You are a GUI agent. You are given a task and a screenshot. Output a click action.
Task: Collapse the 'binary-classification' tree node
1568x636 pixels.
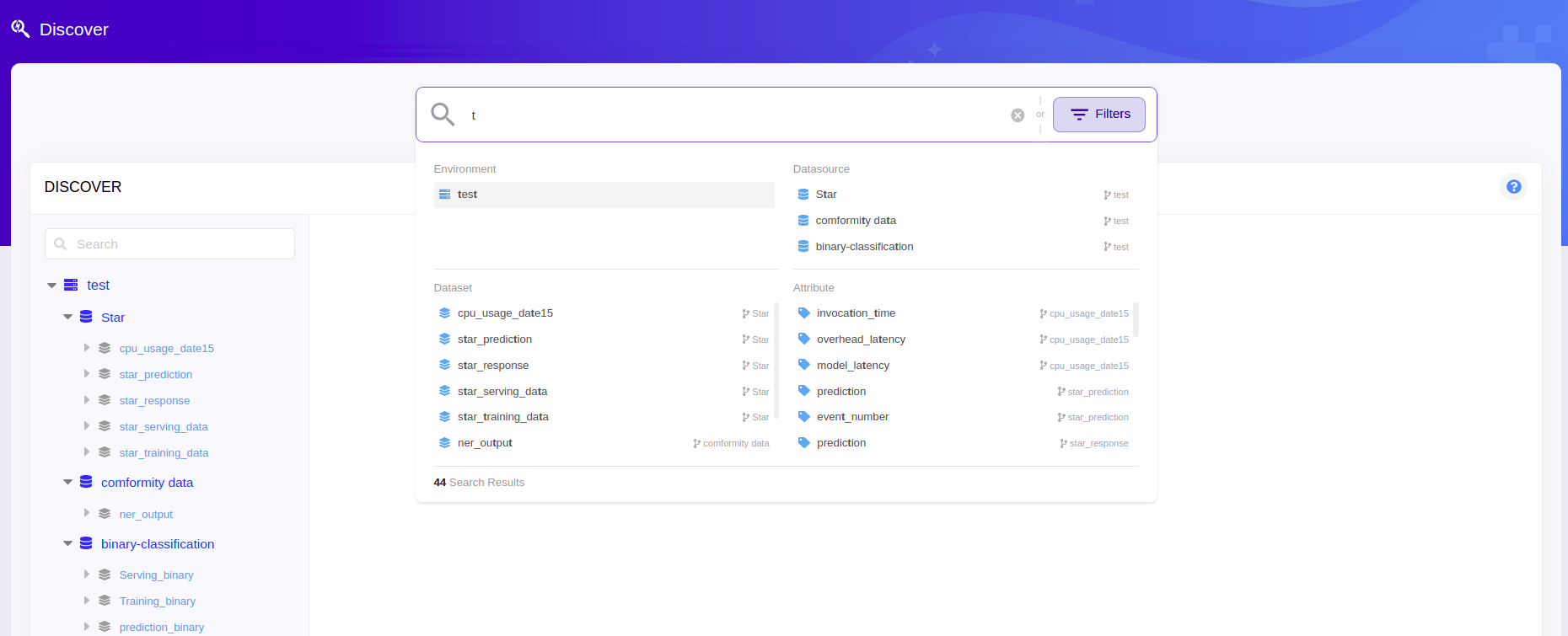(67, 544)
